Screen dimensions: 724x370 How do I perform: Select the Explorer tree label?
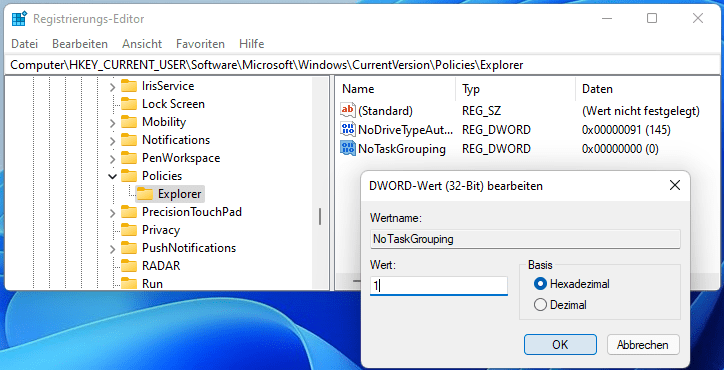pos(180,194)
